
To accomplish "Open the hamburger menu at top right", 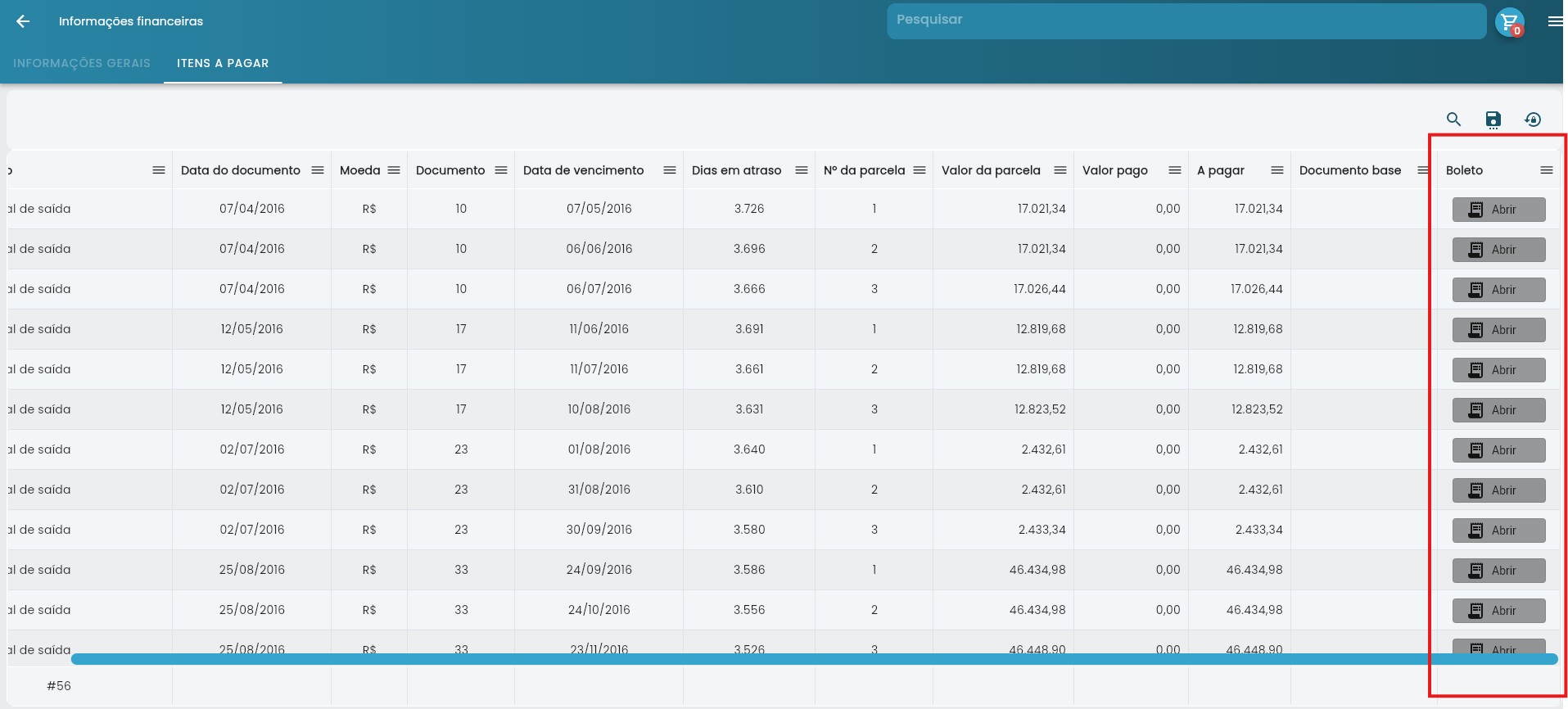I will pyautogui.click(x=1555, y=22).
